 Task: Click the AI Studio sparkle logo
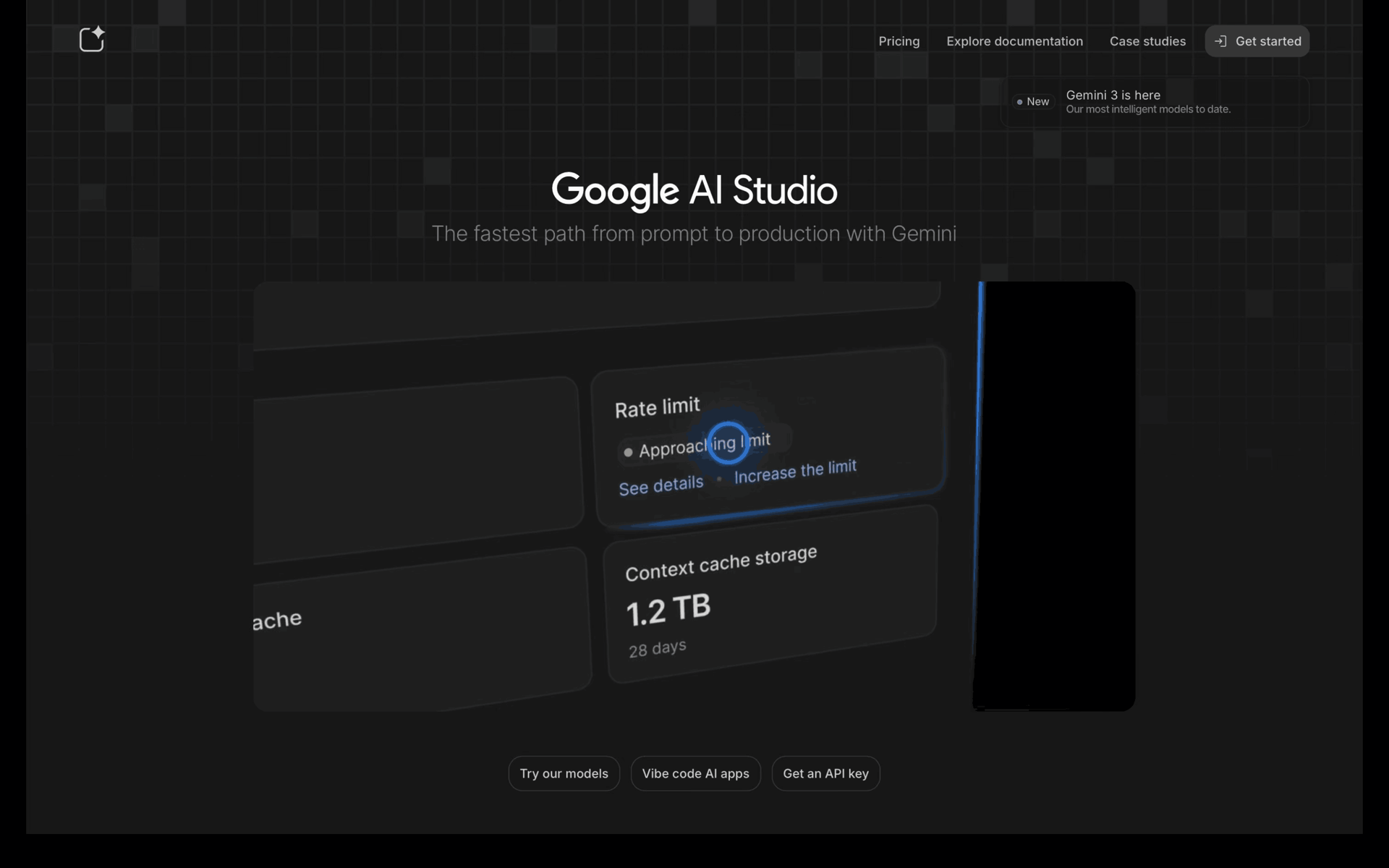tap(92, 39)
